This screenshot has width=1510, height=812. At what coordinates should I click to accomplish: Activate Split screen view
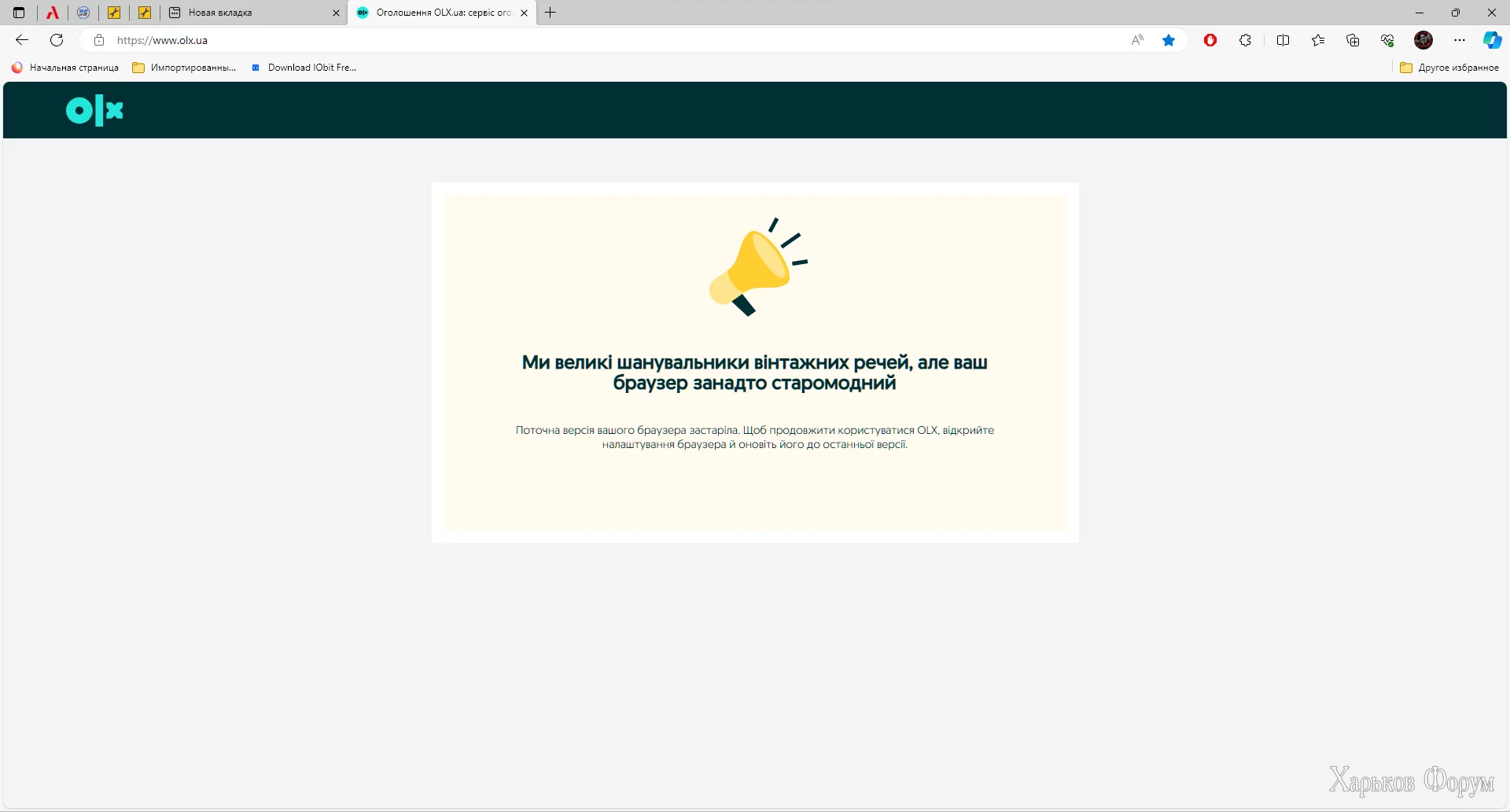point(1283,40)
